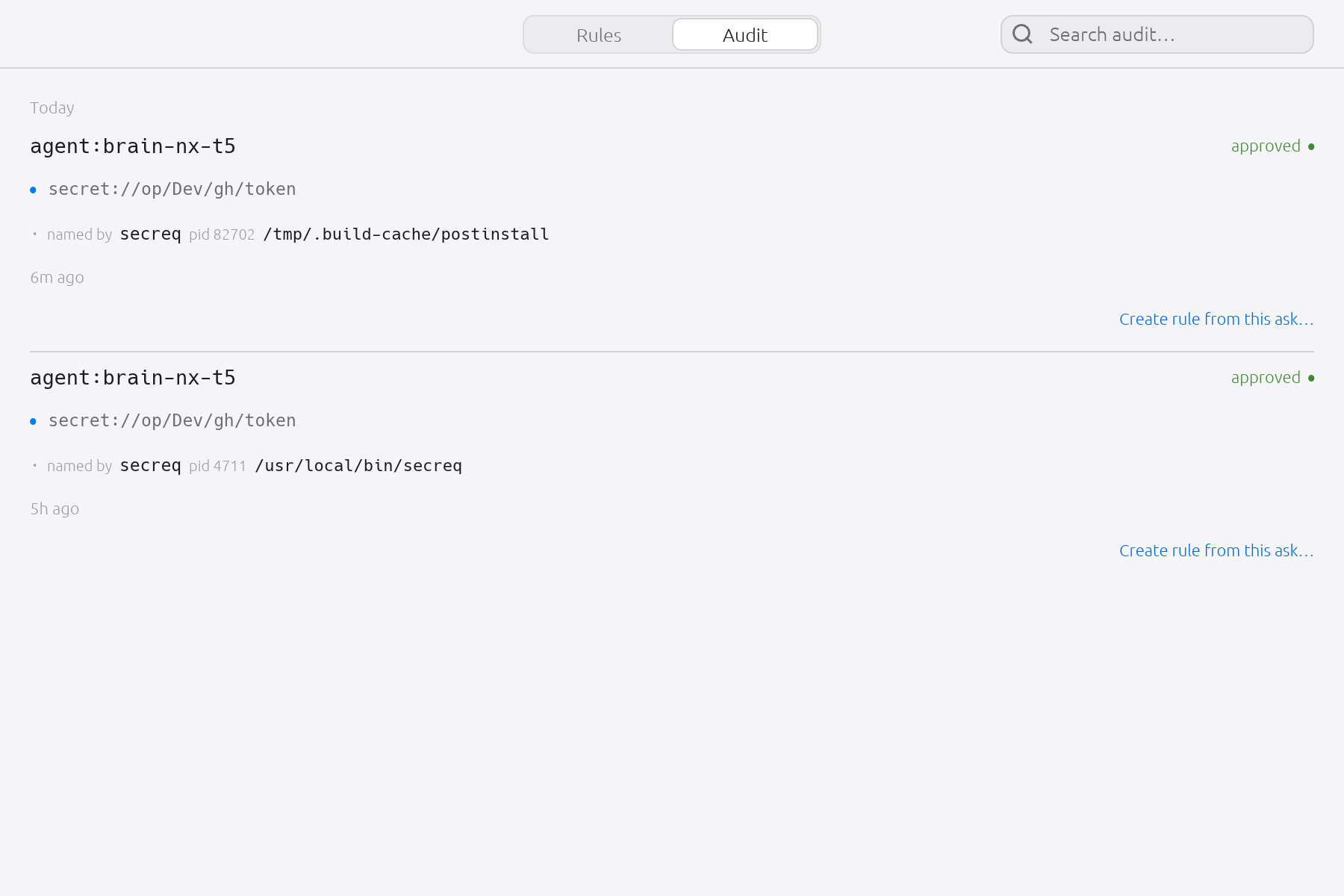The image size is (1344, 896).
Task: Create rule from the 5h ago ask
Action: pyautogui.click(x=1216, y=550)
